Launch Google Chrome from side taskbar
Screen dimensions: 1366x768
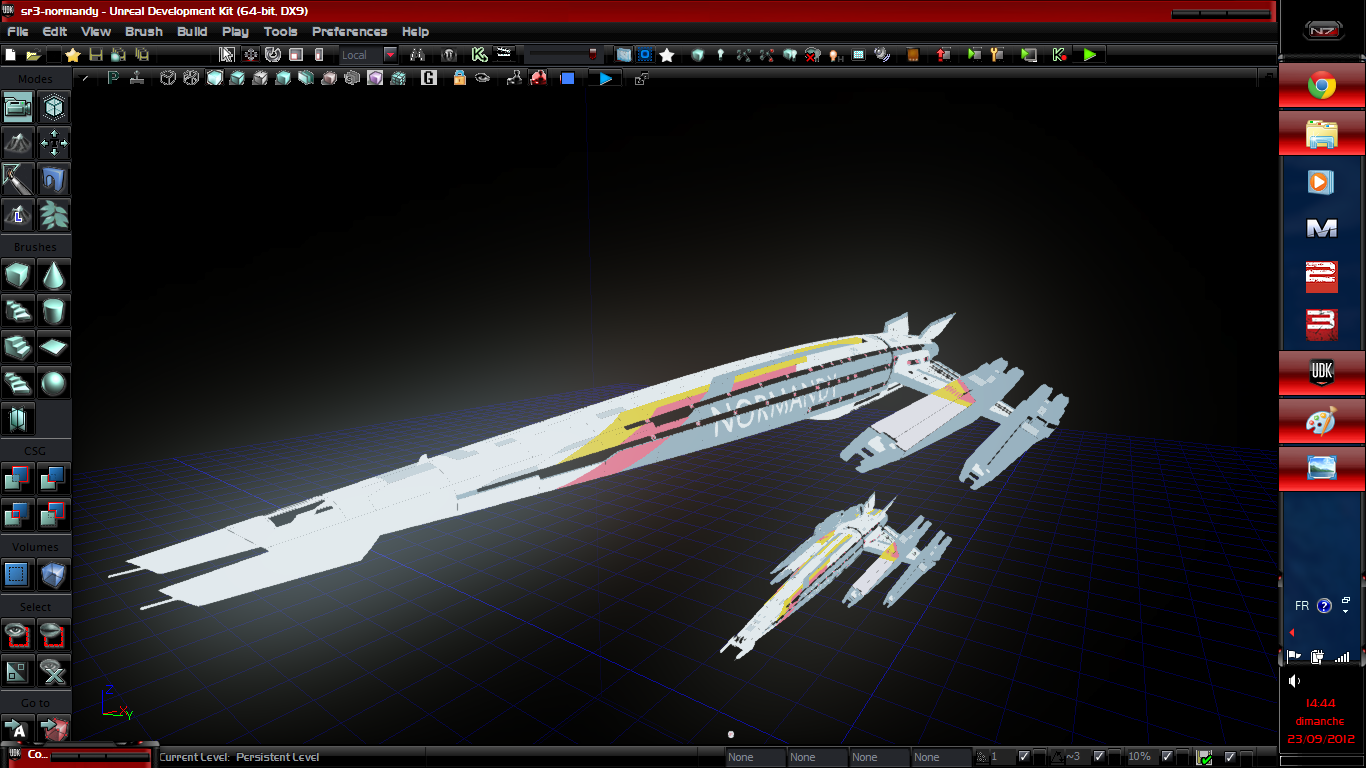click(1321, 87)
